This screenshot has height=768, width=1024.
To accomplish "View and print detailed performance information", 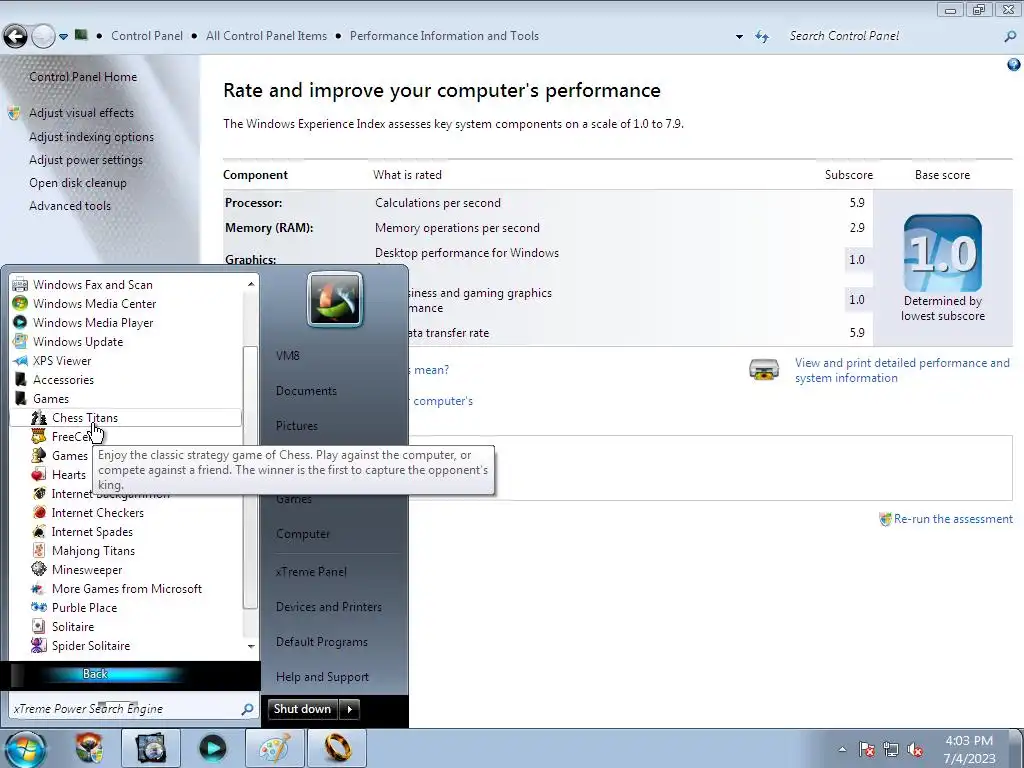I will [x=902, y=370].
